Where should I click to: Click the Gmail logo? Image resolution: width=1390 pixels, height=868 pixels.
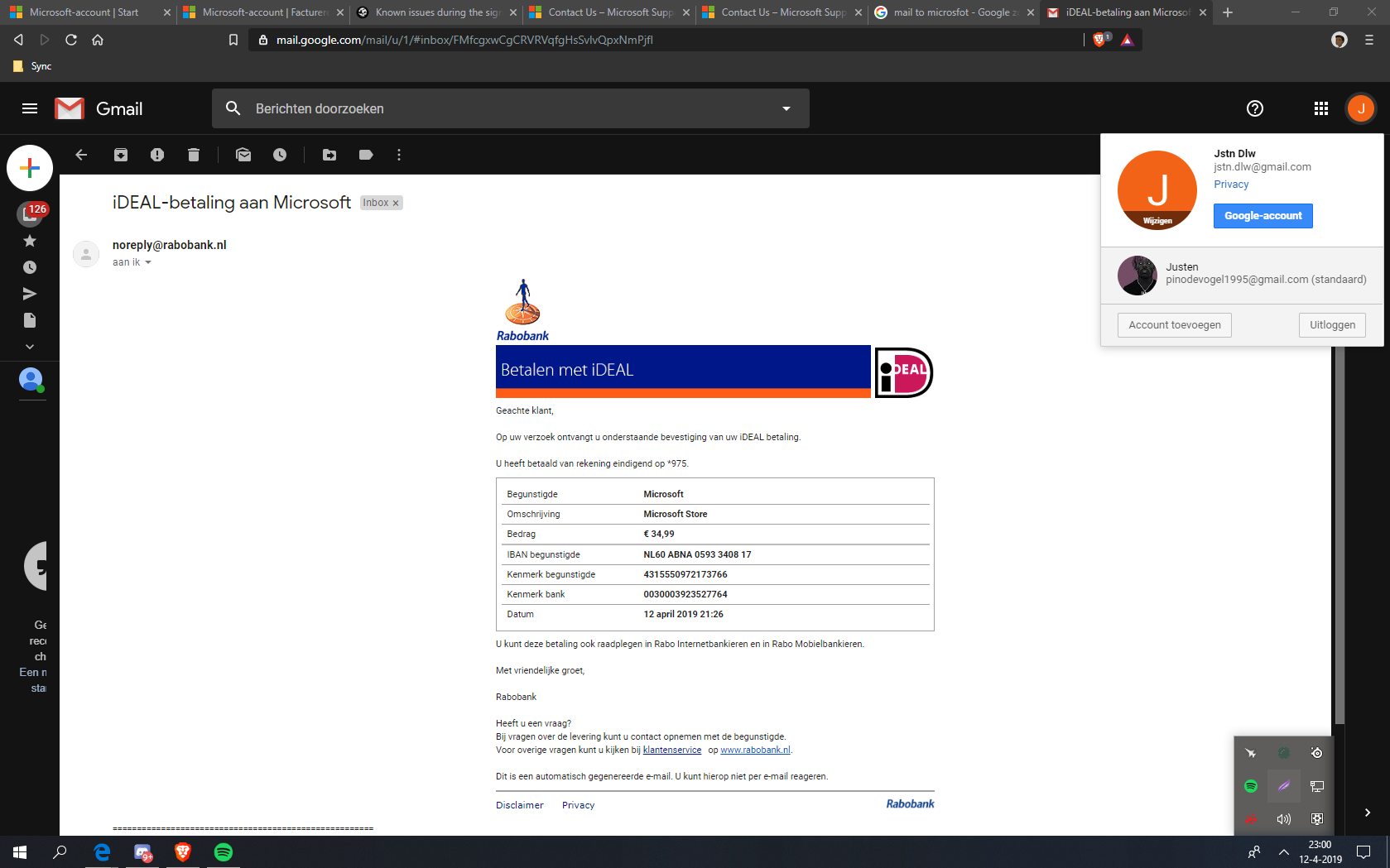pyautogui.click(x=99, y=108)
